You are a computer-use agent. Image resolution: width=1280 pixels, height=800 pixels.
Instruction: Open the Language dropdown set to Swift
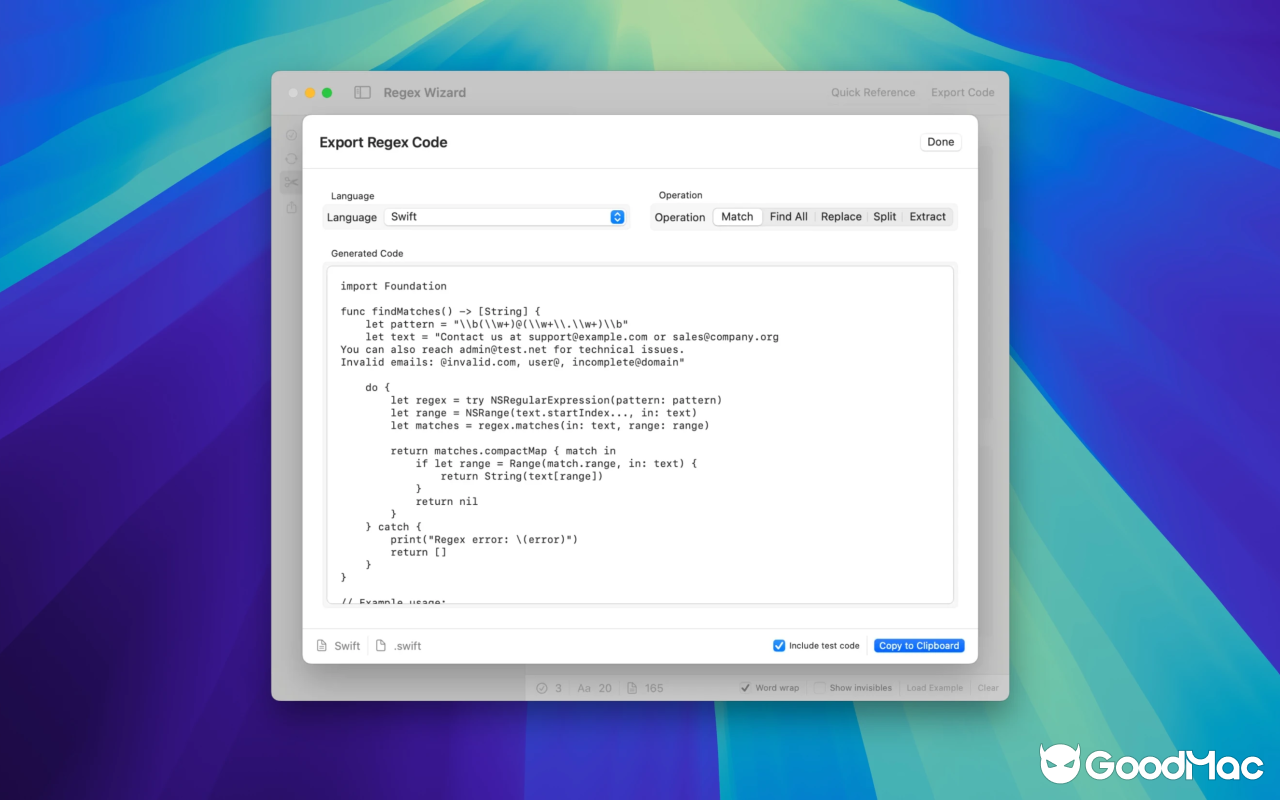505,216
